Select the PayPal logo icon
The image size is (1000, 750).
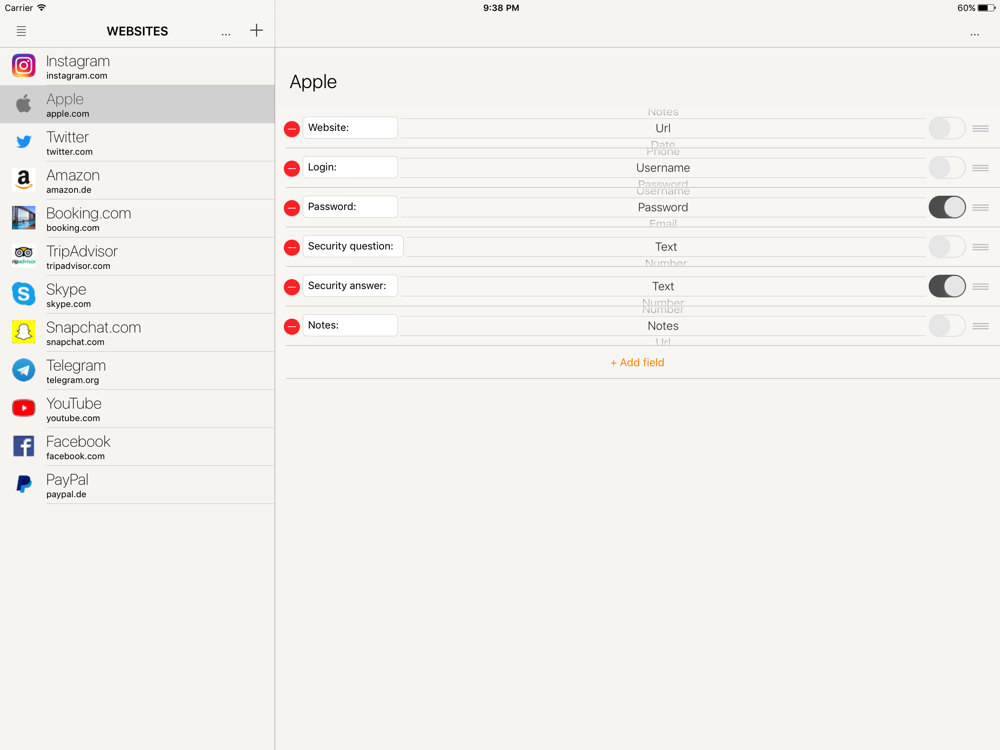(24, 484)
